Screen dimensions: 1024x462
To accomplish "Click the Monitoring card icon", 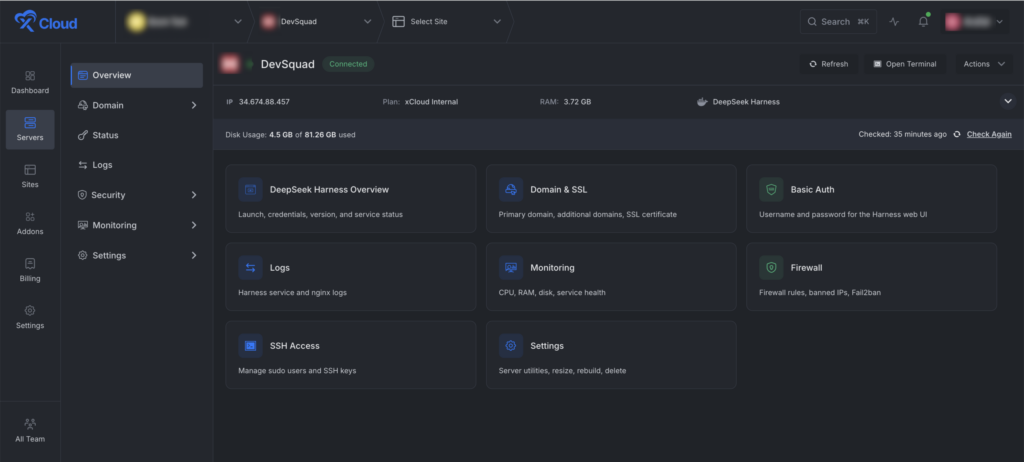I will click(511, 267).
